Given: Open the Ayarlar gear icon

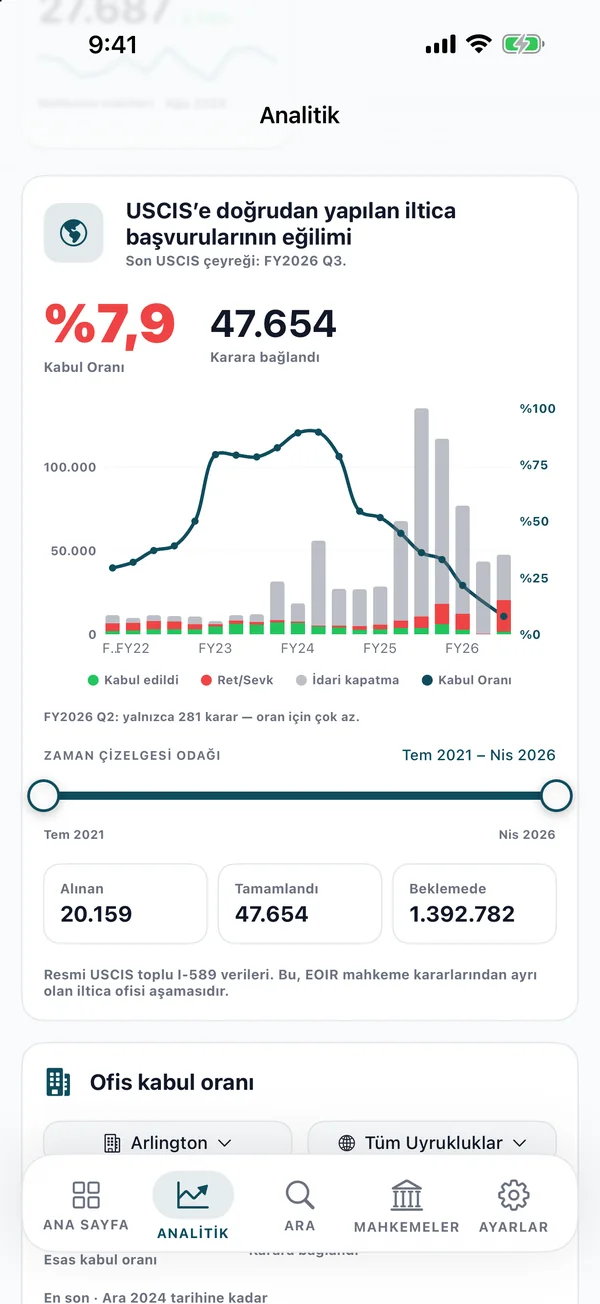Looking at the screenshot, I should click(513, 1194).
